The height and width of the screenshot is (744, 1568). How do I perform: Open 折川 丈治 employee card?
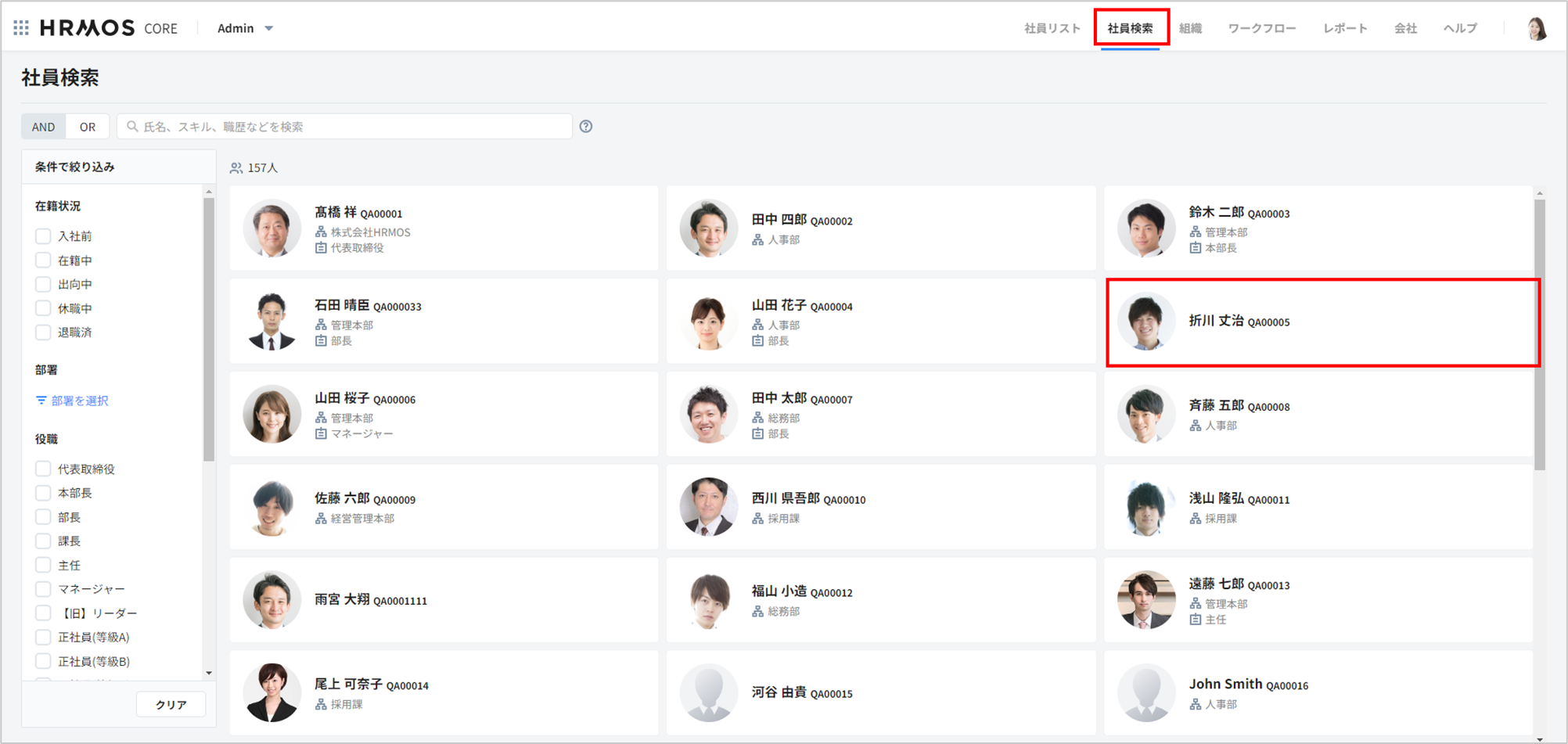[1322, 322]
